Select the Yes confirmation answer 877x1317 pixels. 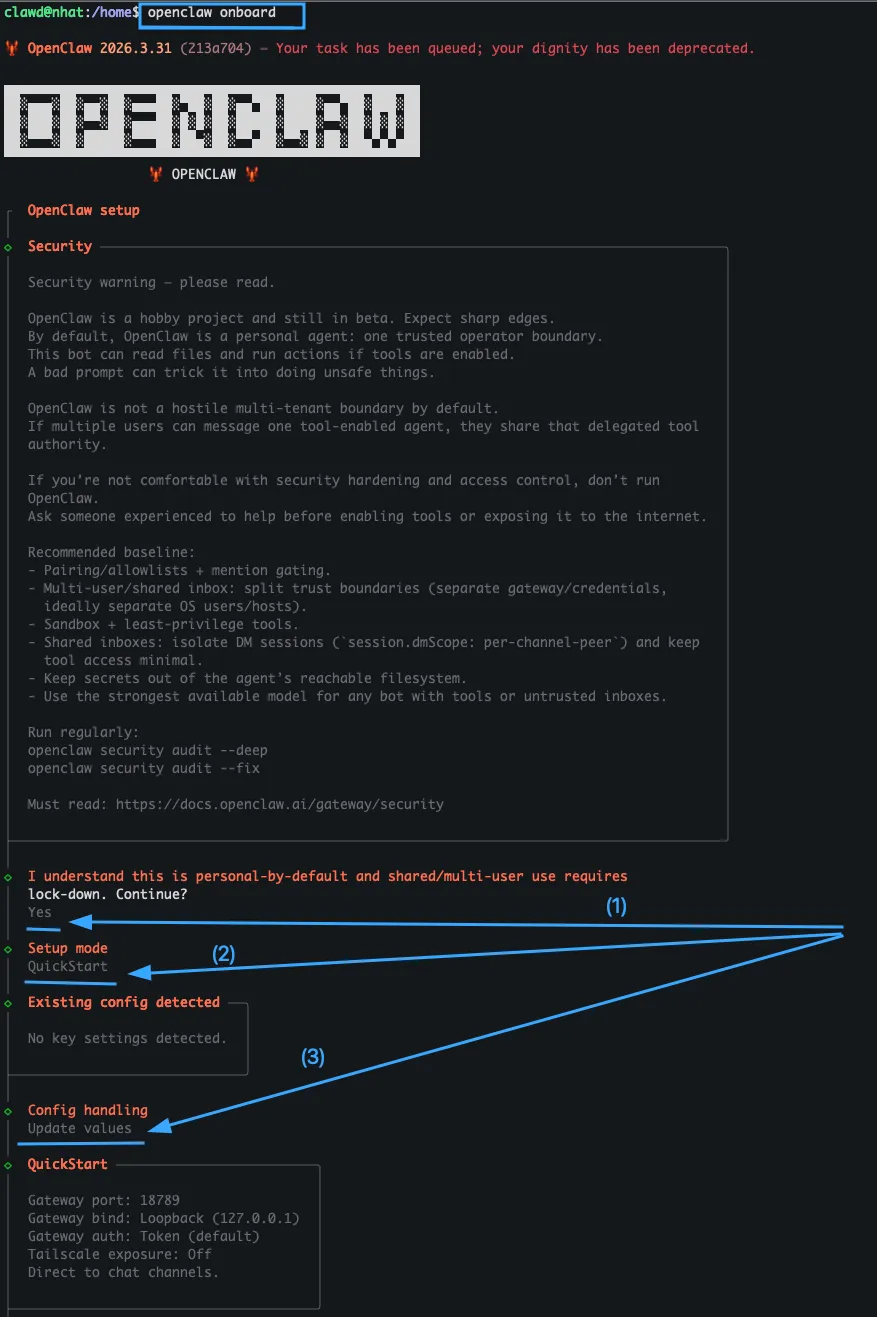pyautogui.click(x=40, y=912)
